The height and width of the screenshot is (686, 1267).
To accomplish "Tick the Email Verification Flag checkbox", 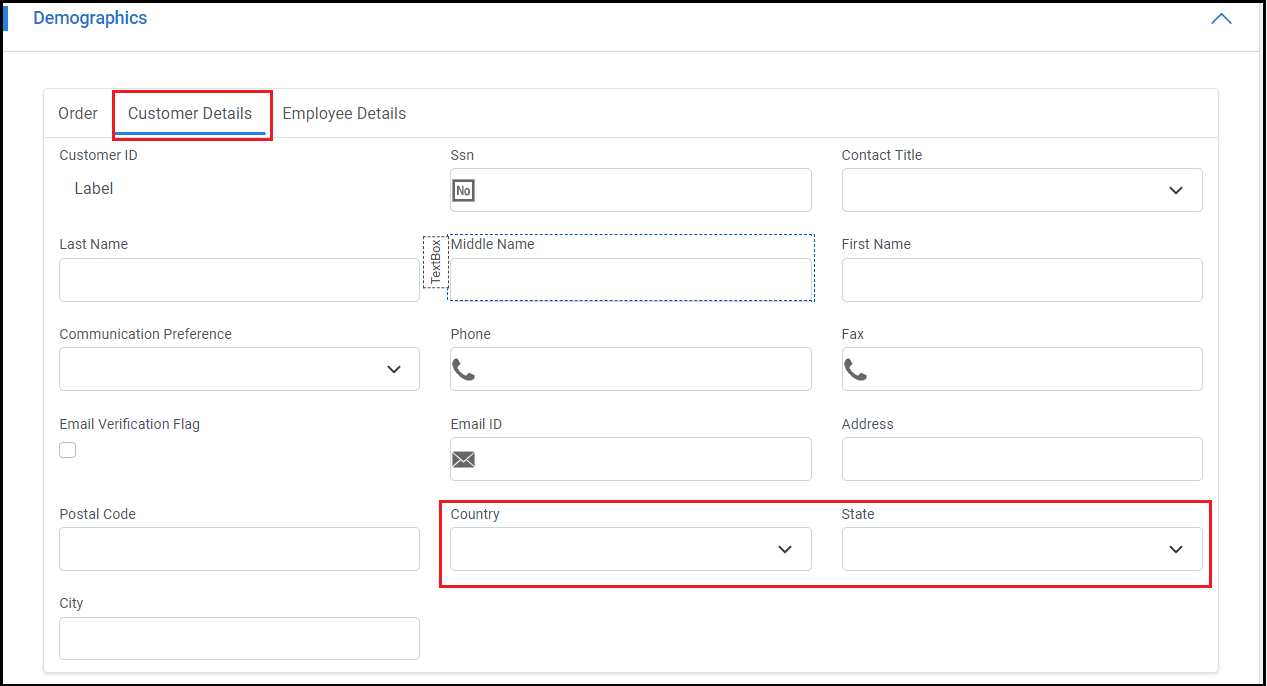I will [x=68, y=450].
